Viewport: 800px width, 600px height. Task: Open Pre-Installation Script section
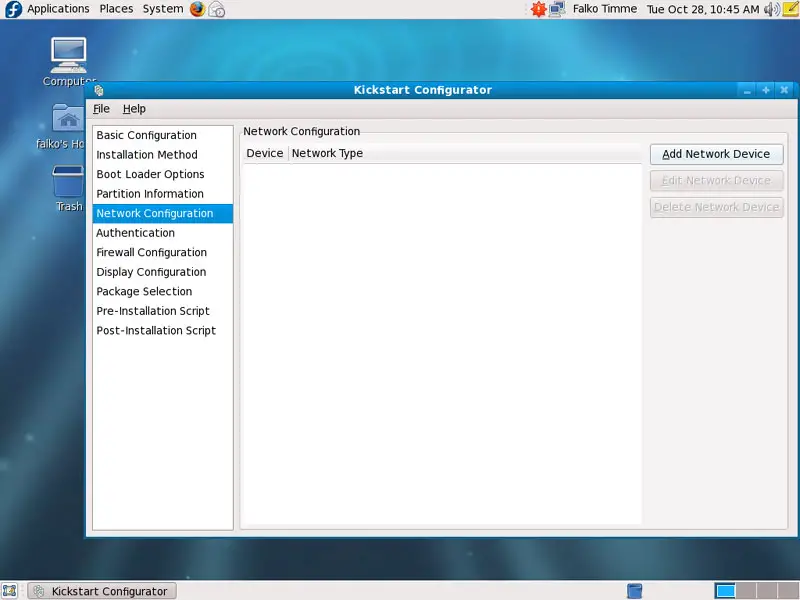[x=163, y=311]
